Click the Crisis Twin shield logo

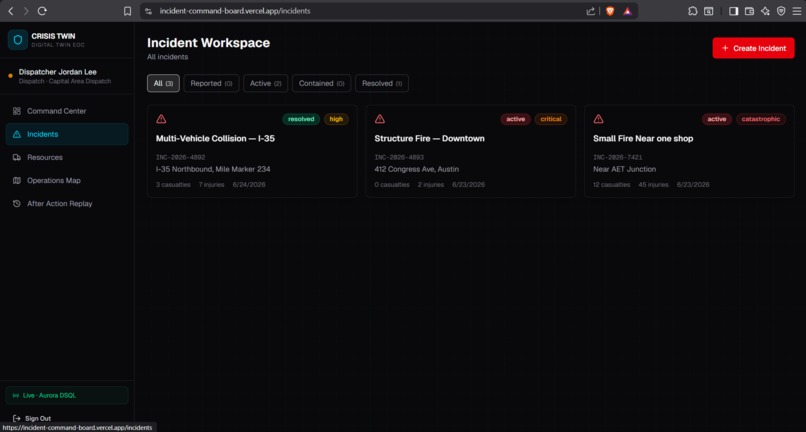[18, 40]
